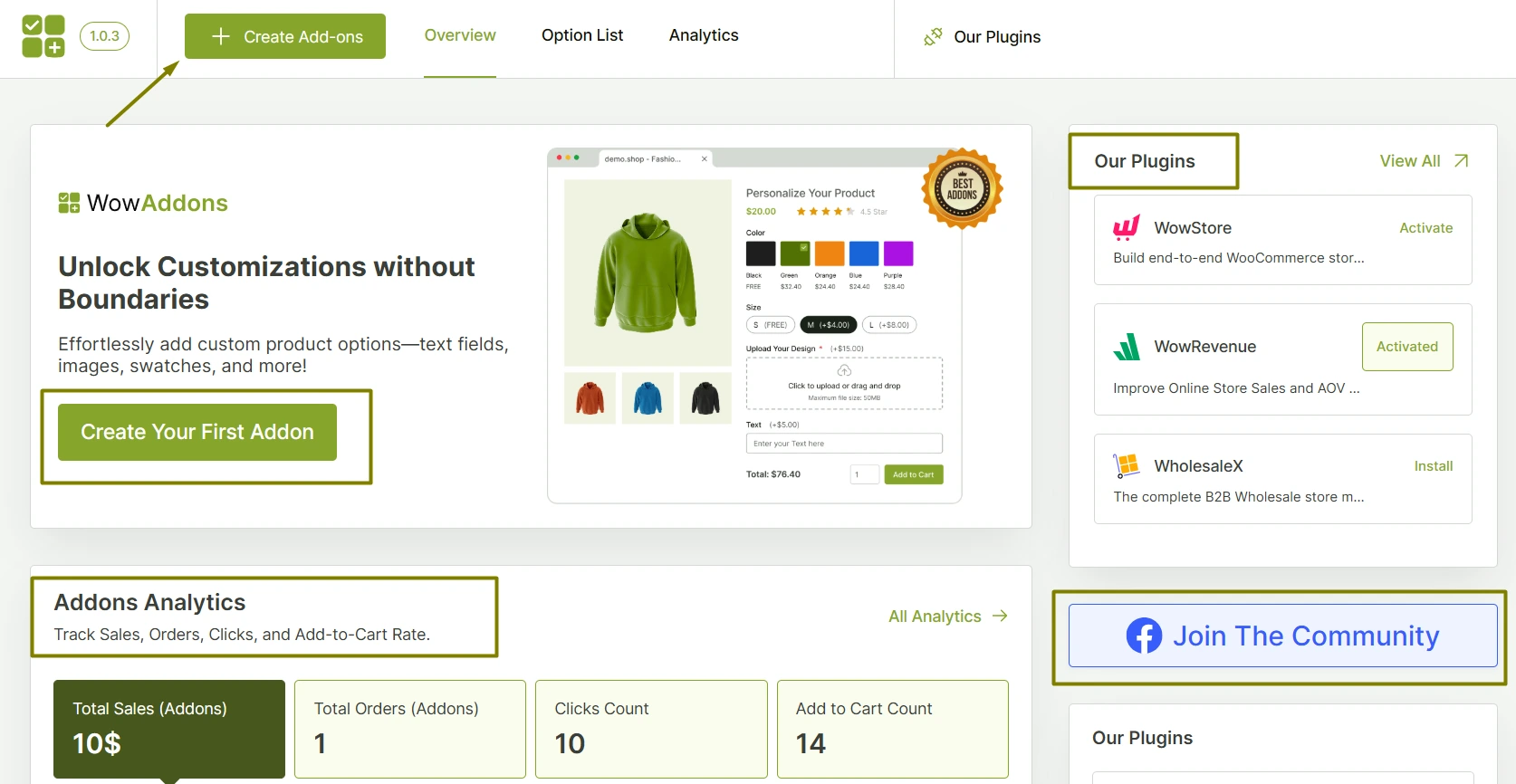Click the Best Addons badge
Viewport: 1516px width, 784px height.
[962, 188]
